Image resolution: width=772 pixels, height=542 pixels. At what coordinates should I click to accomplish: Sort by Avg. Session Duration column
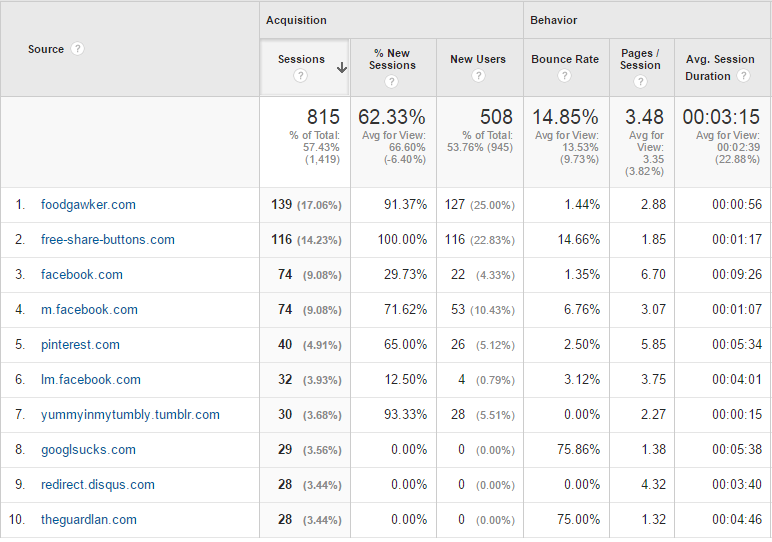pyautogui.click(x=720, y=67)
